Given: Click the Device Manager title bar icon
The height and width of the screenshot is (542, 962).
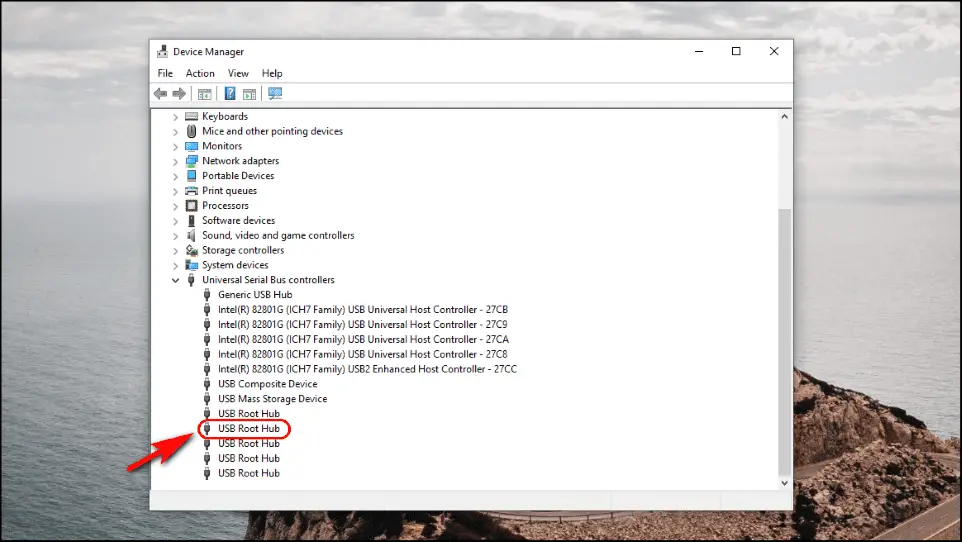Looking at the screenshot, I should coord(163,52).
